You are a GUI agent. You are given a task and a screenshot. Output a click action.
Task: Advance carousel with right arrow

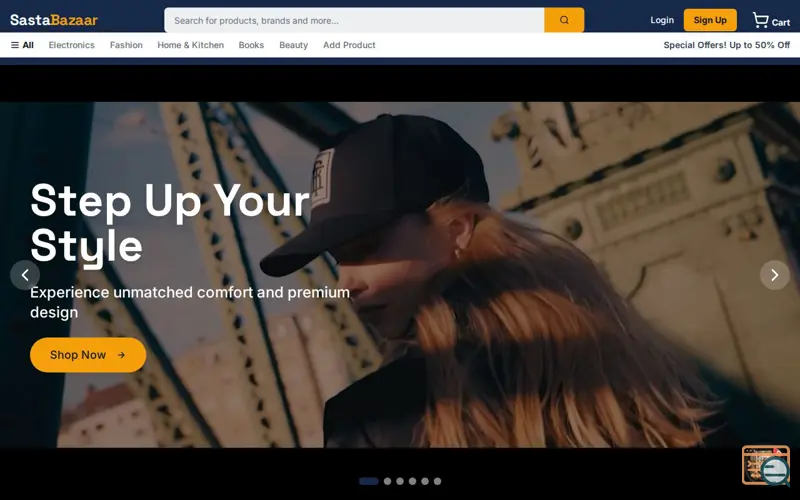(x=774, y=275)
